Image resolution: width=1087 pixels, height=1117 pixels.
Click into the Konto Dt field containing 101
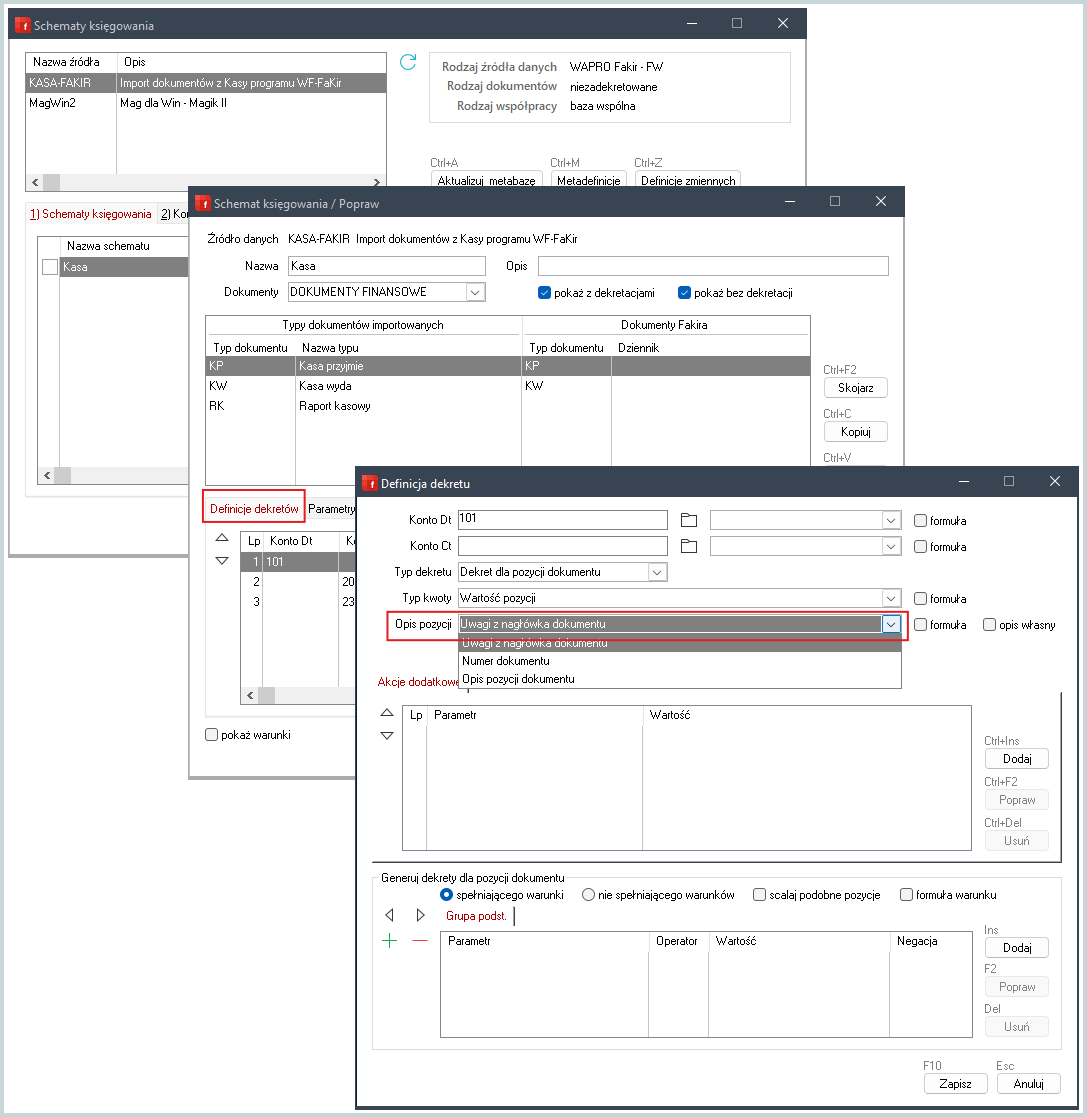click(563, 519)
